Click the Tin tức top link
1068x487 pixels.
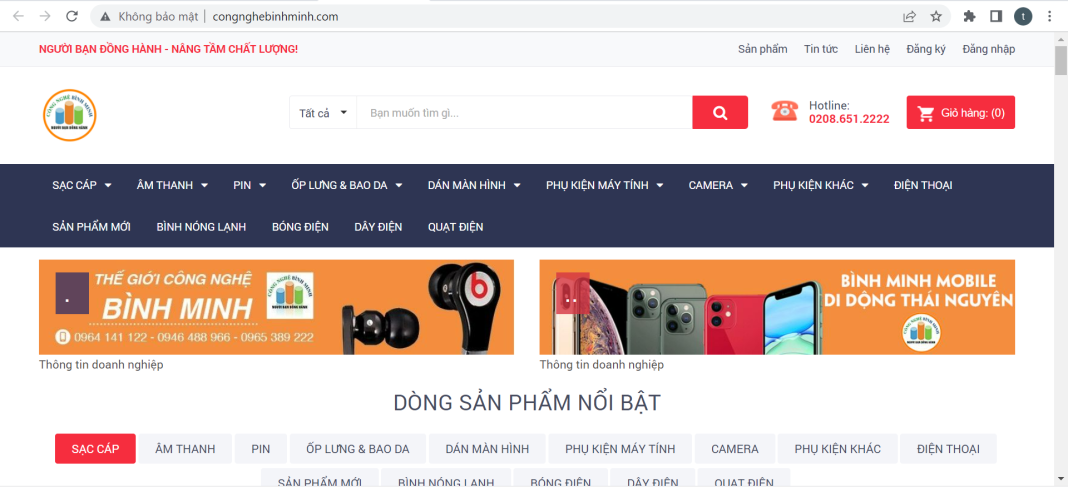[821, 49]
